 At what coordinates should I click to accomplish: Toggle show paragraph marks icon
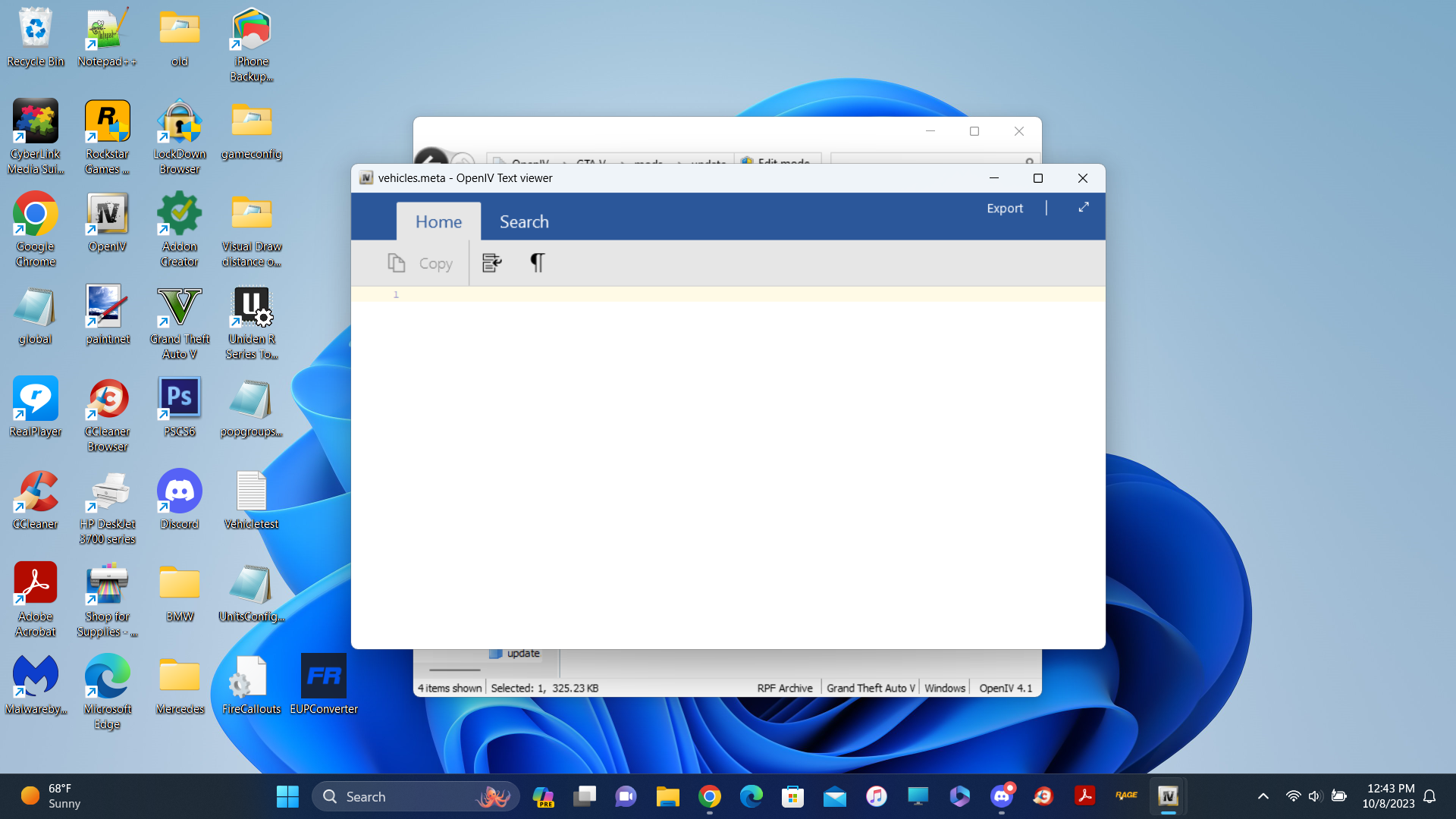(x=537, y=263)
